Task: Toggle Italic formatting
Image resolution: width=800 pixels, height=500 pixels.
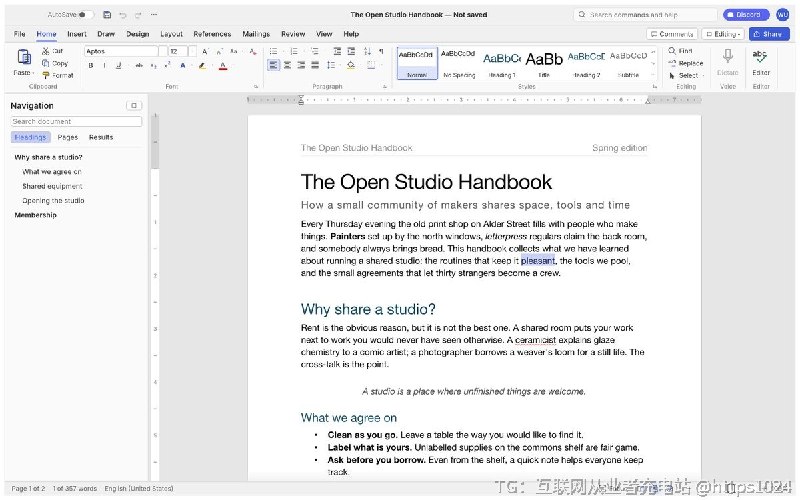Action: 105,66
